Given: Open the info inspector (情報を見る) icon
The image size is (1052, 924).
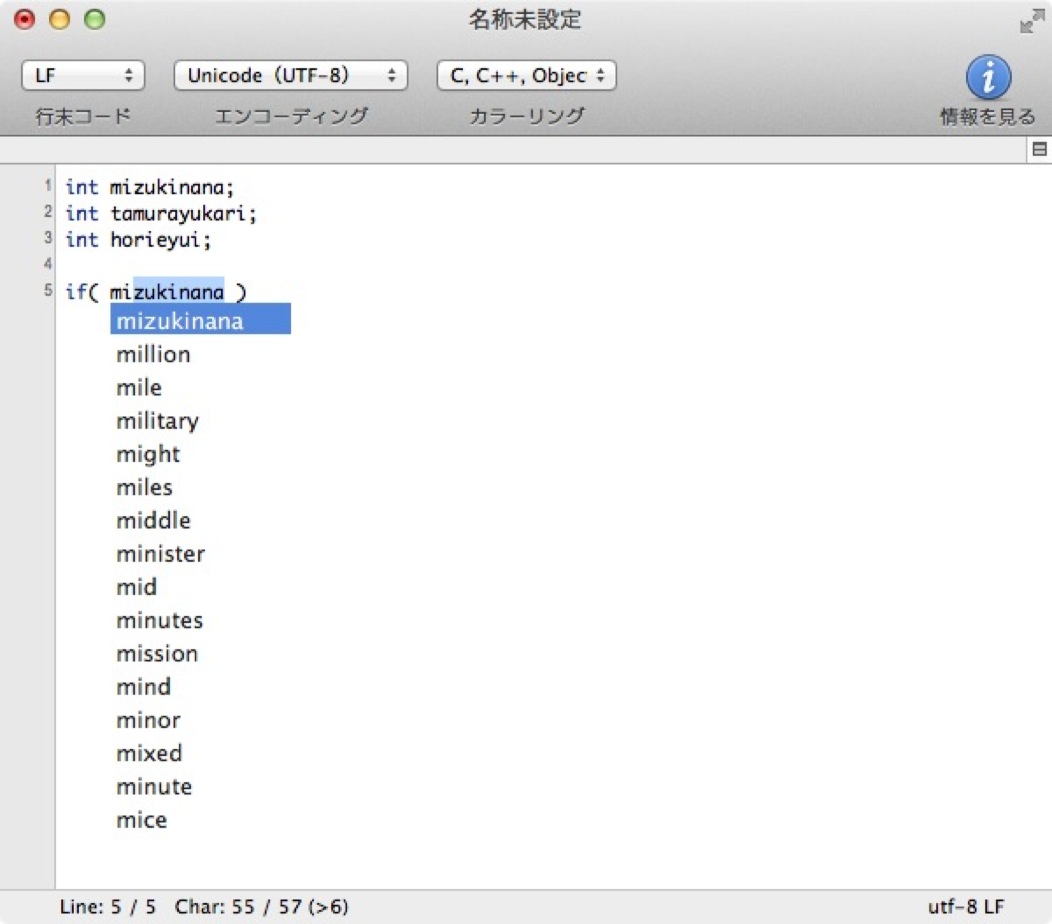Looking at the screenshot, I should (x=988, y=77).
